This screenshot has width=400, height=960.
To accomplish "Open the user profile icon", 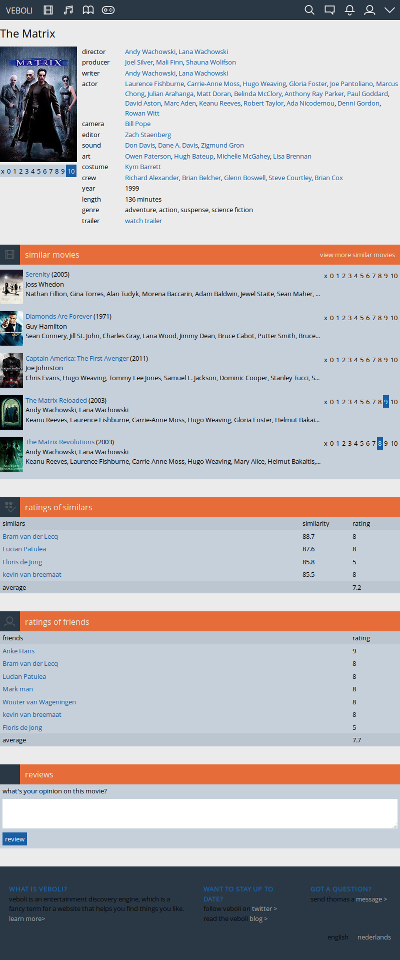I will [x=369, y=10].
